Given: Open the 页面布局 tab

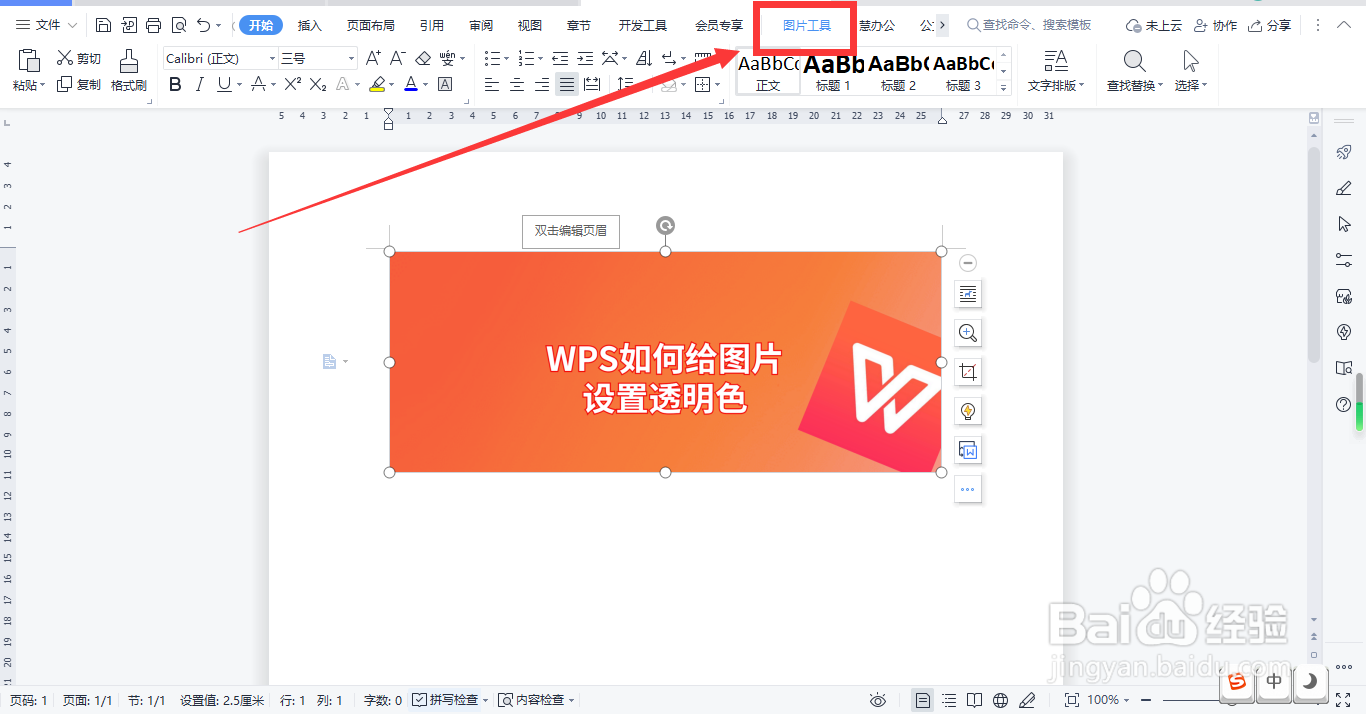Looking at the screenshot, I should [371, 25].
